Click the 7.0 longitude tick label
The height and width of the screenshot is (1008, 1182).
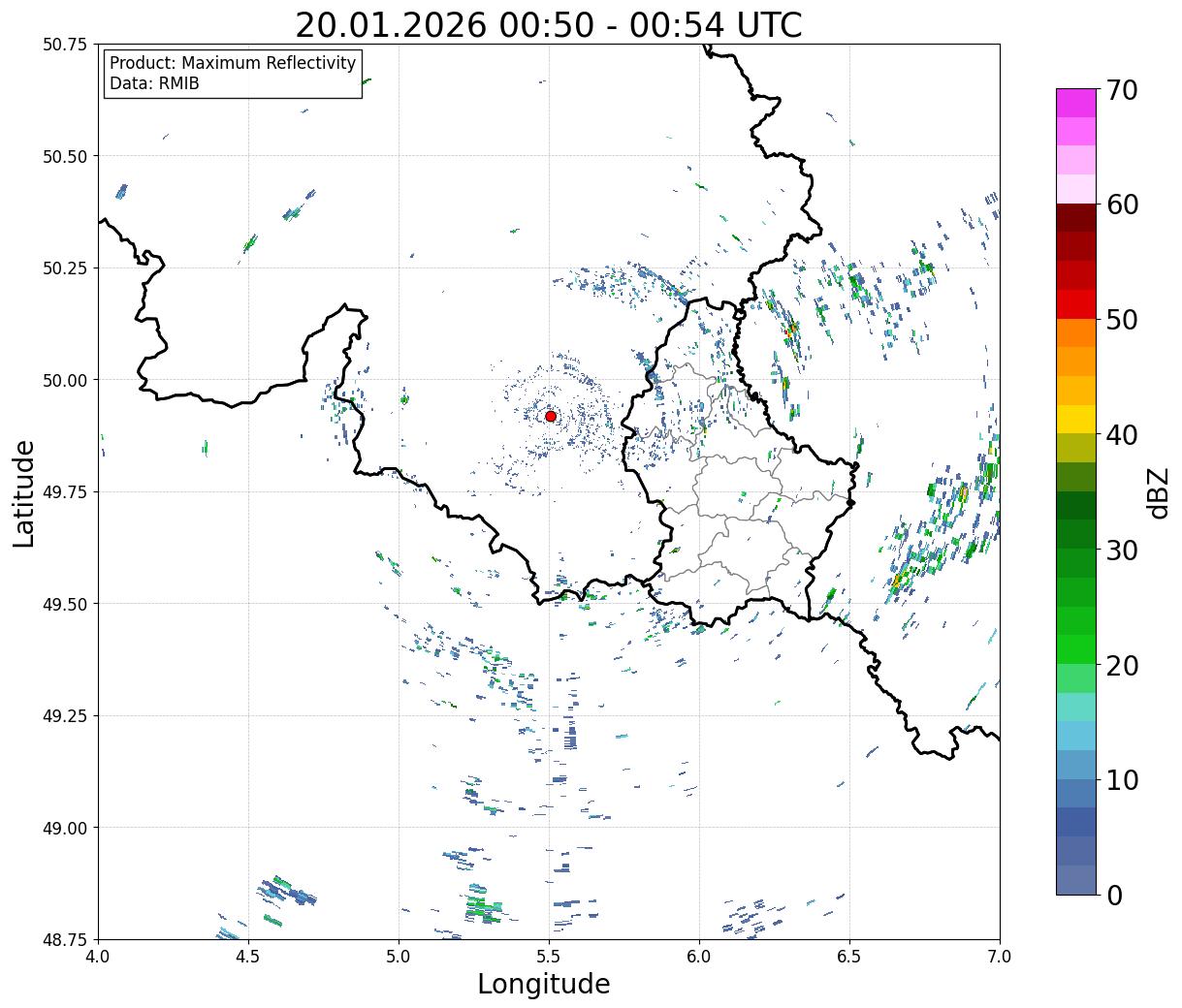point(1000,957)
